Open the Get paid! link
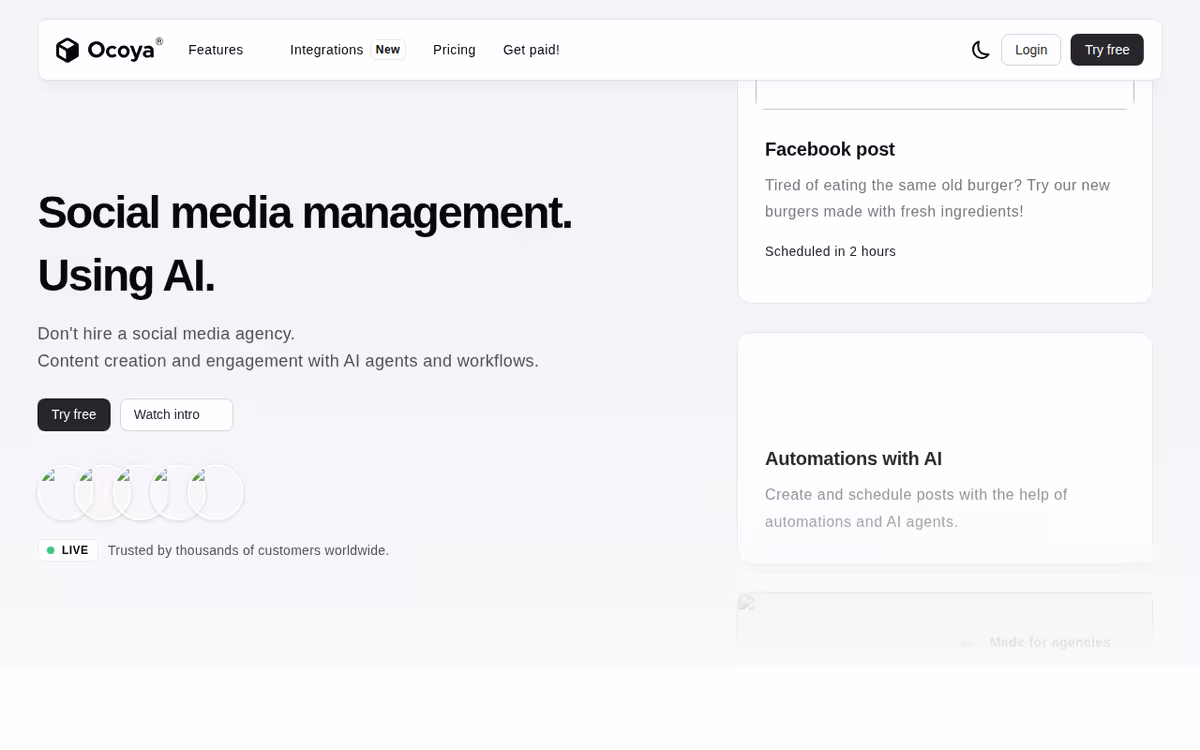 [x=531, y=50]
